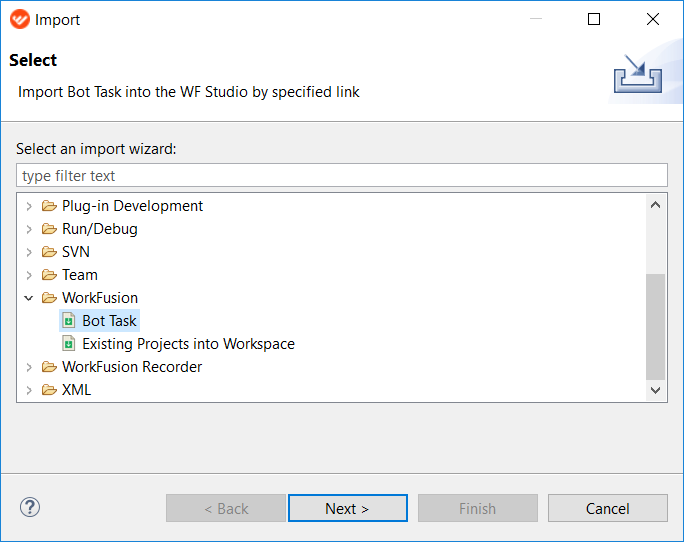Select the XML label
684x542 pixels.
(x=76, y=390)
